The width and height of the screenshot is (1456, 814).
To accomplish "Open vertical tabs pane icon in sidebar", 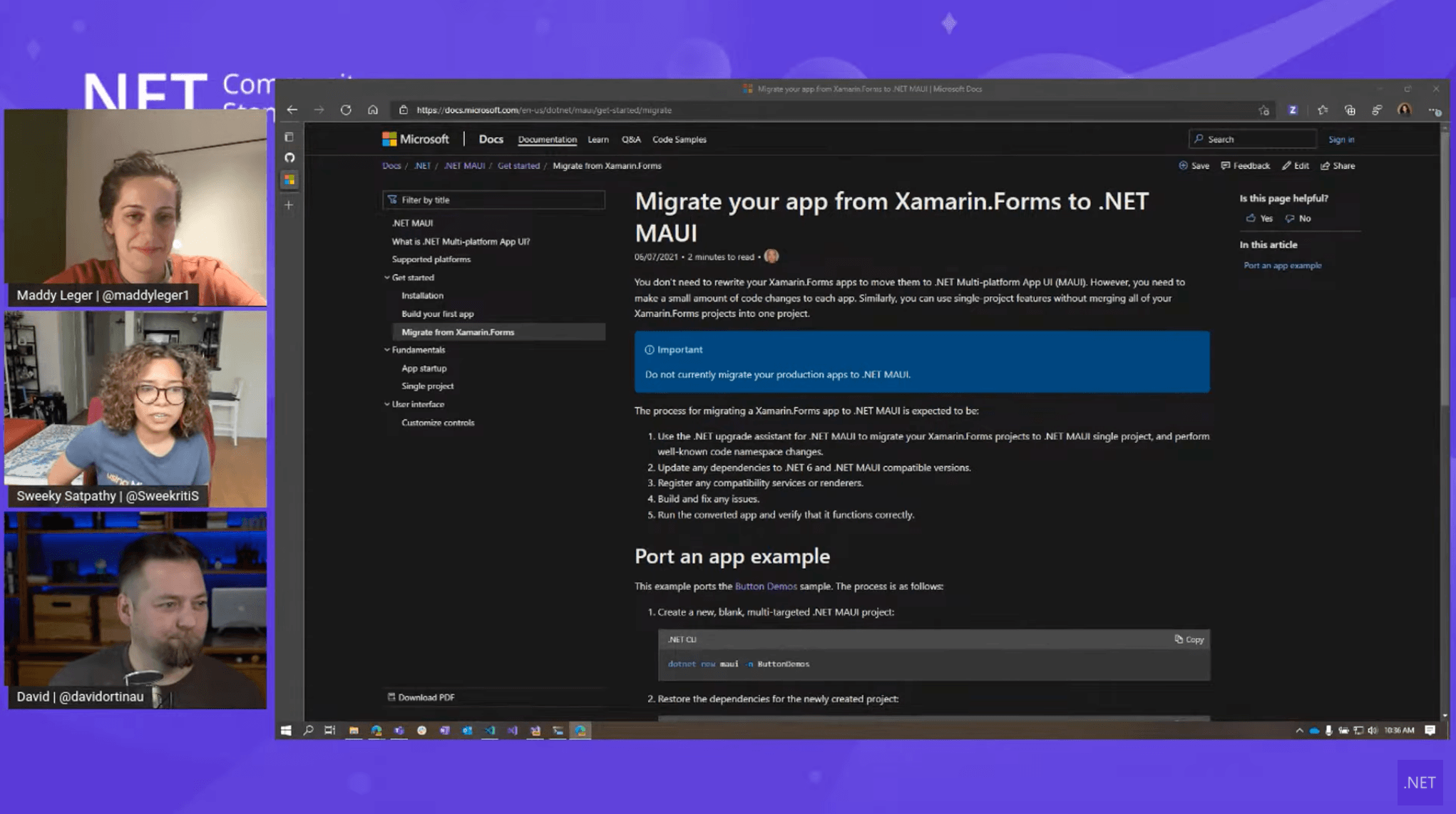I will pyautogui.click(x=289, y=137).
